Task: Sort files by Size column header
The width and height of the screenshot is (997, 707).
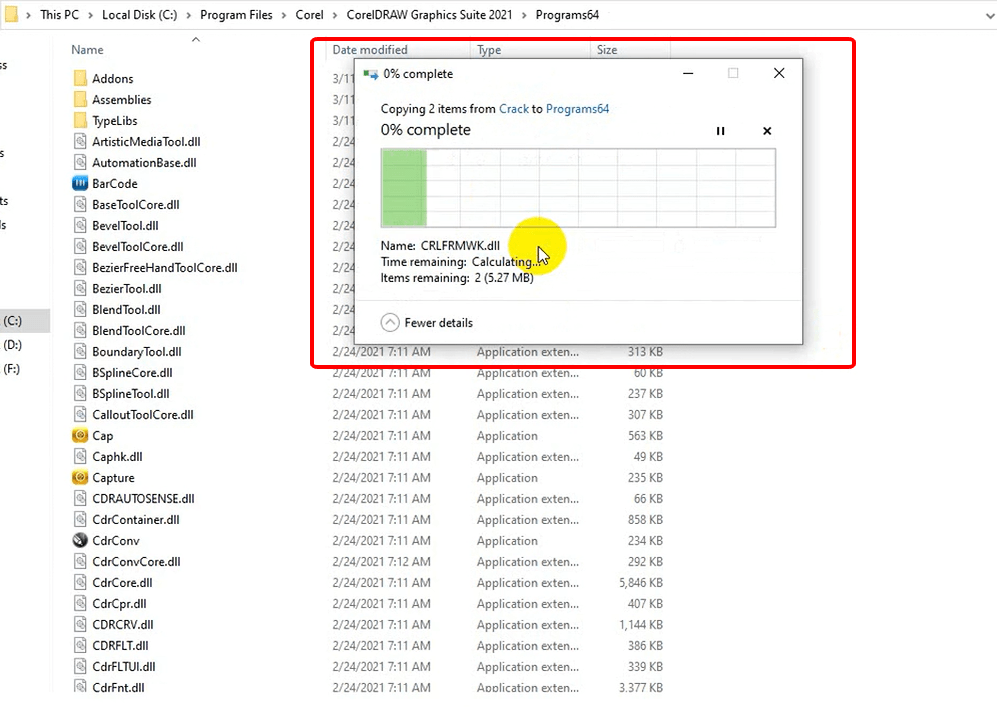Action: tap(607, 50)
